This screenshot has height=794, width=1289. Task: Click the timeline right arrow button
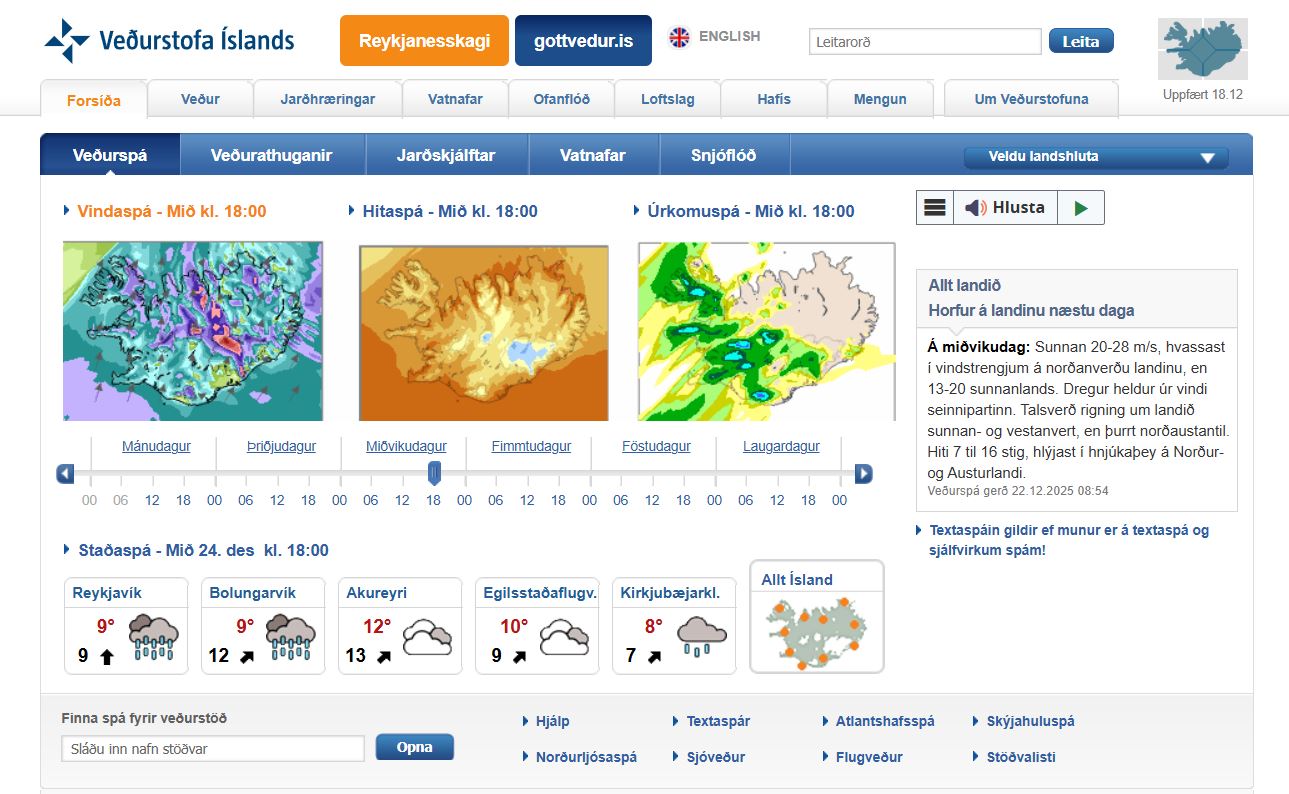[863, 474]
